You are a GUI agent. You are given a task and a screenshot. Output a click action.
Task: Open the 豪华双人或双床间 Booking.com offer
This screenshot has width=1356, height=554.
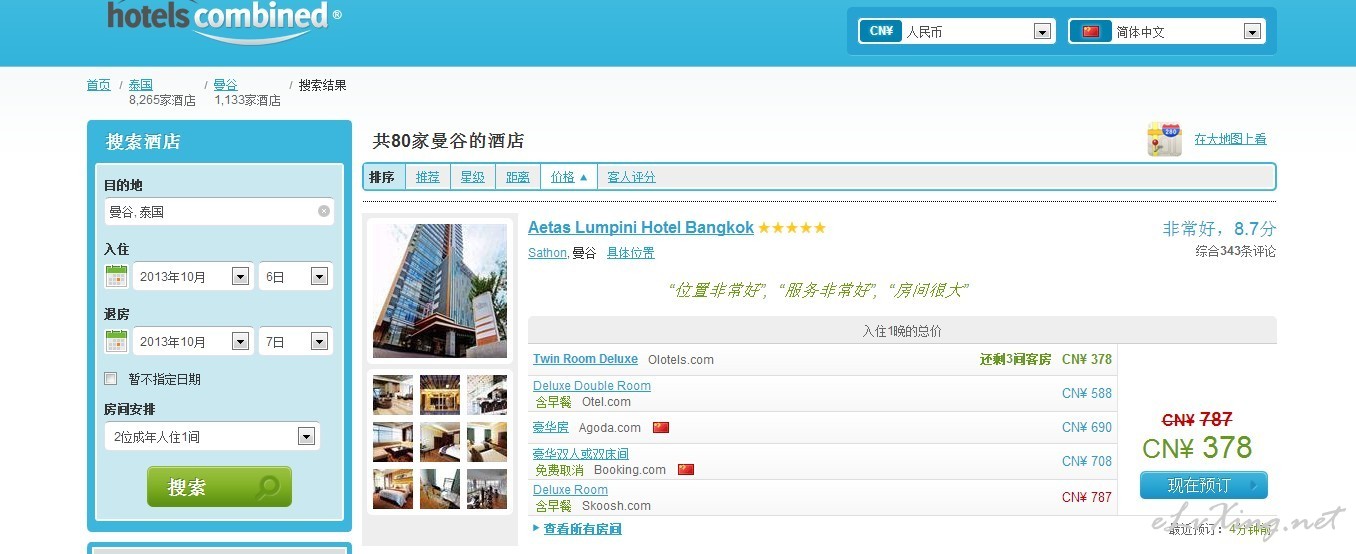[581, 454]
